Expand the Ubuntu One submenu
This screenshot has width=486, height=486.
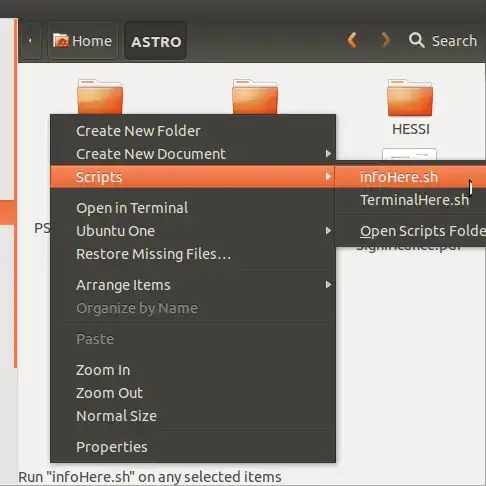[193, 231]
